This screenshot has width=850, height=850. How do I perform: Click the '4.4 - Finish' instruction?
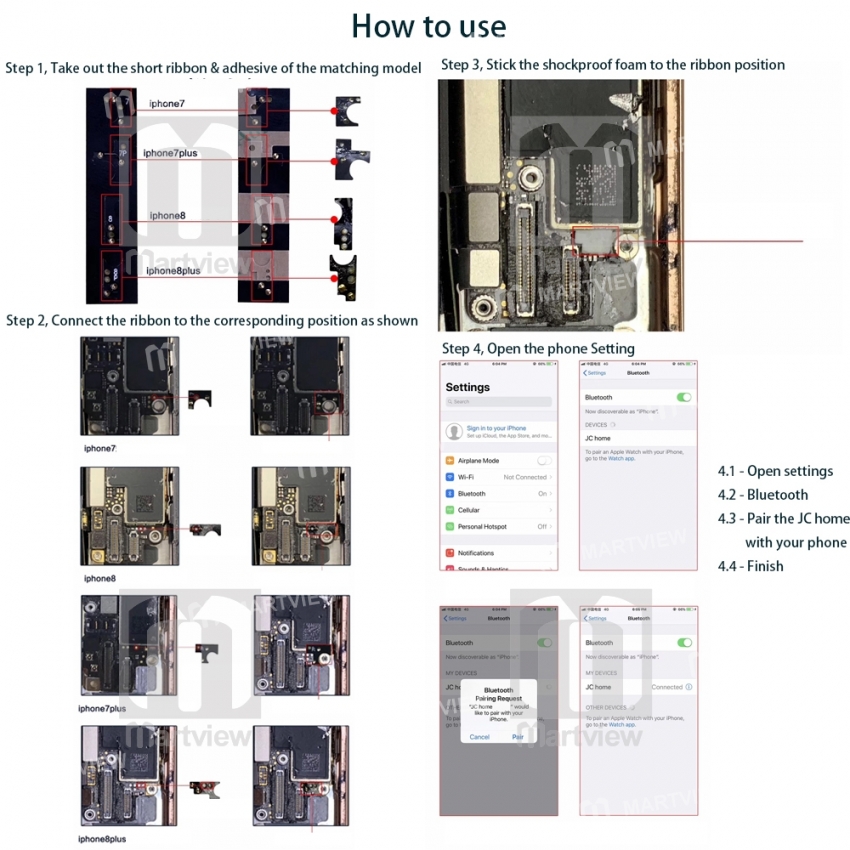tap(750, 566)
